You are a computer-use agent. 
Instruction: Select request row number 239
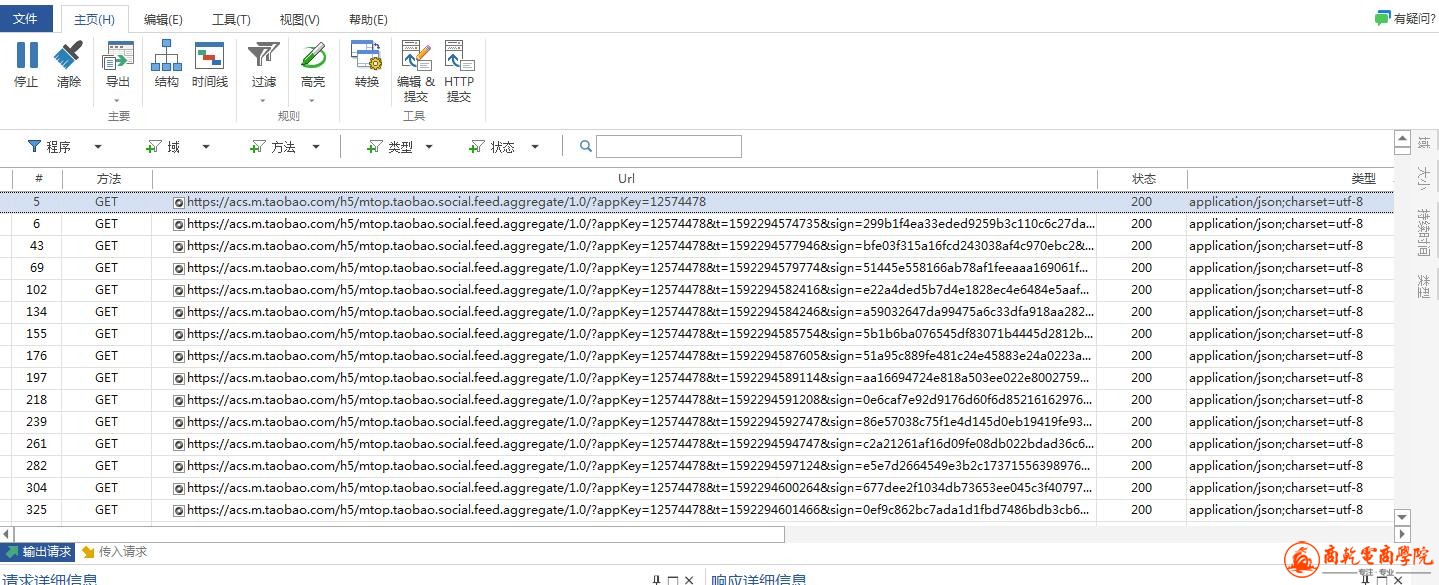696,422
